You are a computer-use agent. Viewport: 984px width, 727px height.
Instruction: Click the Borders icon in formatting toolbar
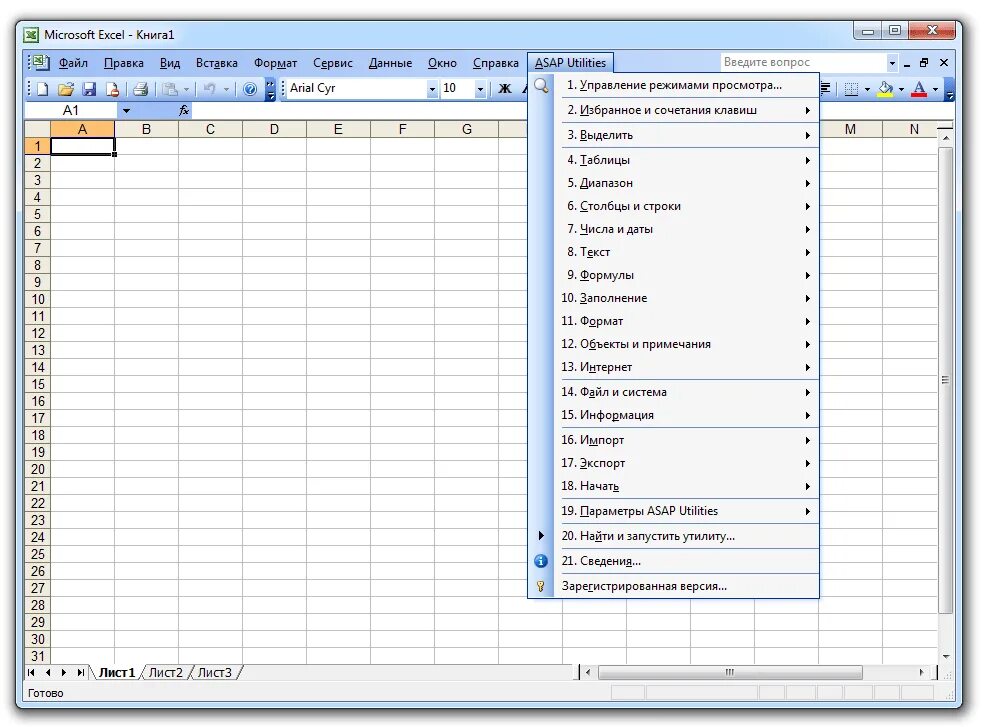pyautogui.click(x=851, y=89)
